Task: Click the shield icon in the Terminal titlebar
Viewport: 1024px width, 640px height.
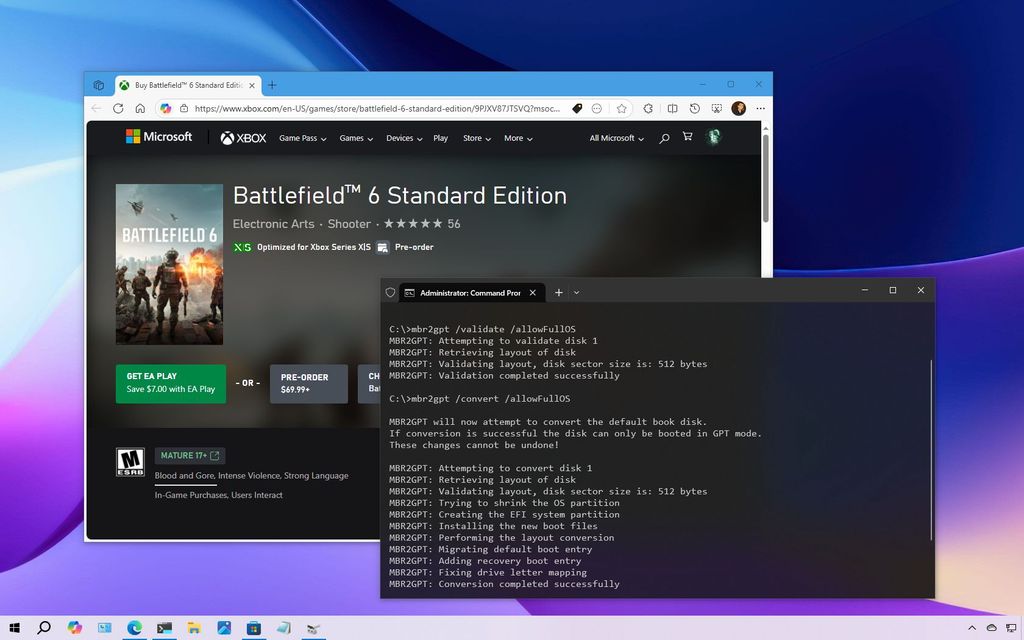Action: click(390, 292)
